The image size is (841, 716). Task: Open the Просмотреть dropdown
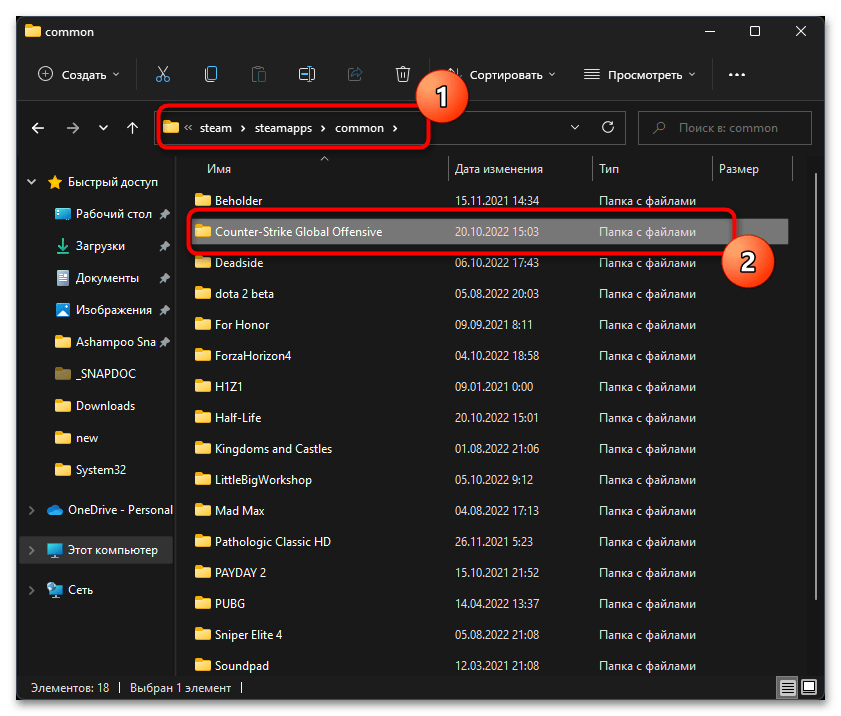[x=639, y=75]
